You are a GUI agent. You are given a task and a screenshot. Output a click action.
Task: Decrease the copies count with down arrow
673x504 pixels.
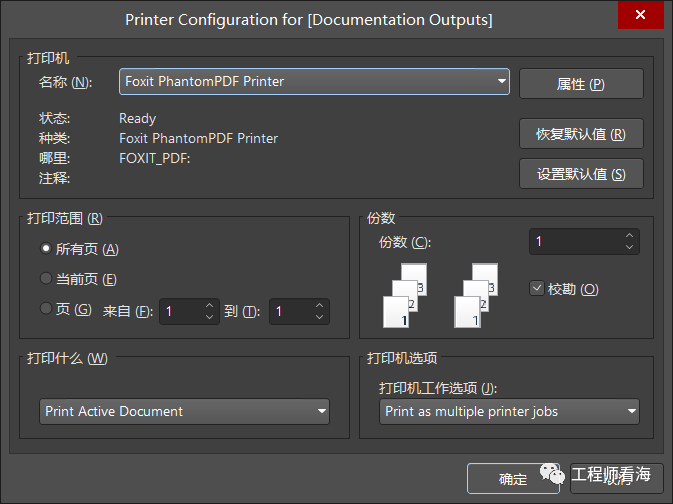point(629,247)
